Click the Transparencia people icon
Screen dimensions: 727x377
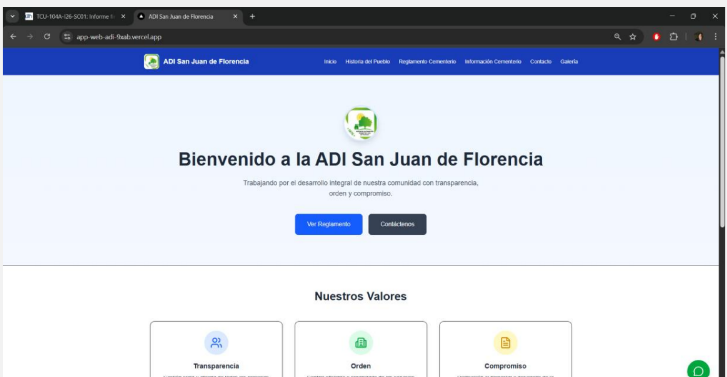pyautogui.click(x=216, y=343)
